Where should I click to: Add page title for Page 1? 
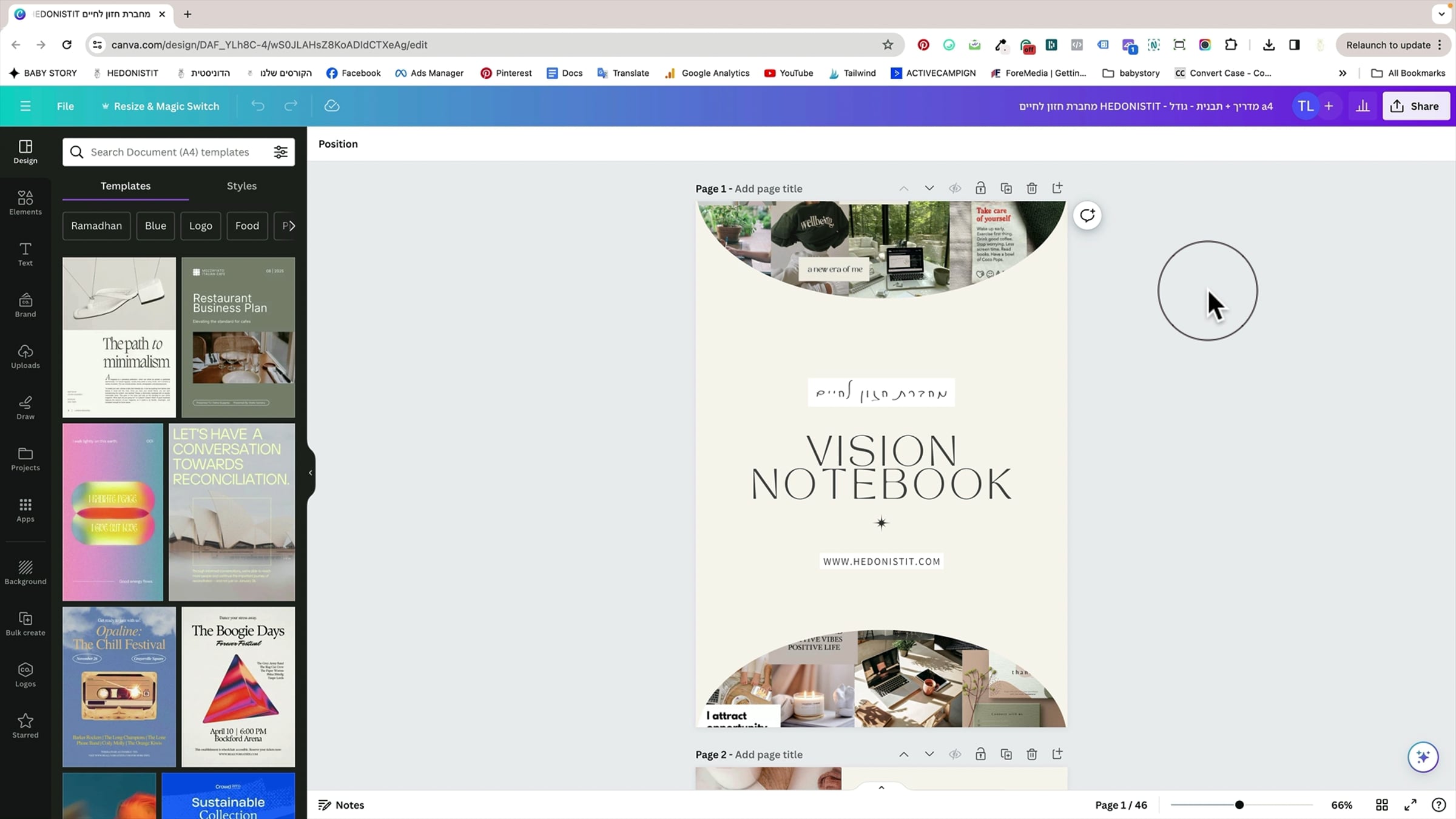[768, 189]
